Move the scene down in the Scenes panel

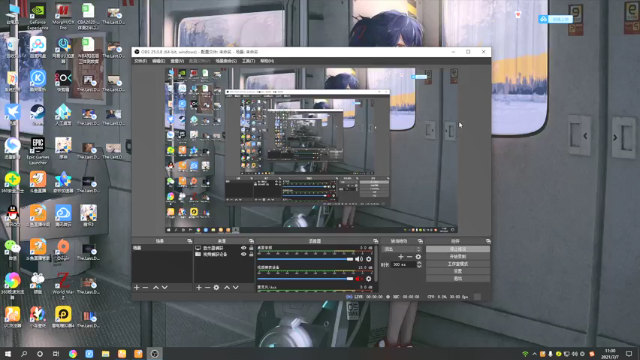coord(164,288)
